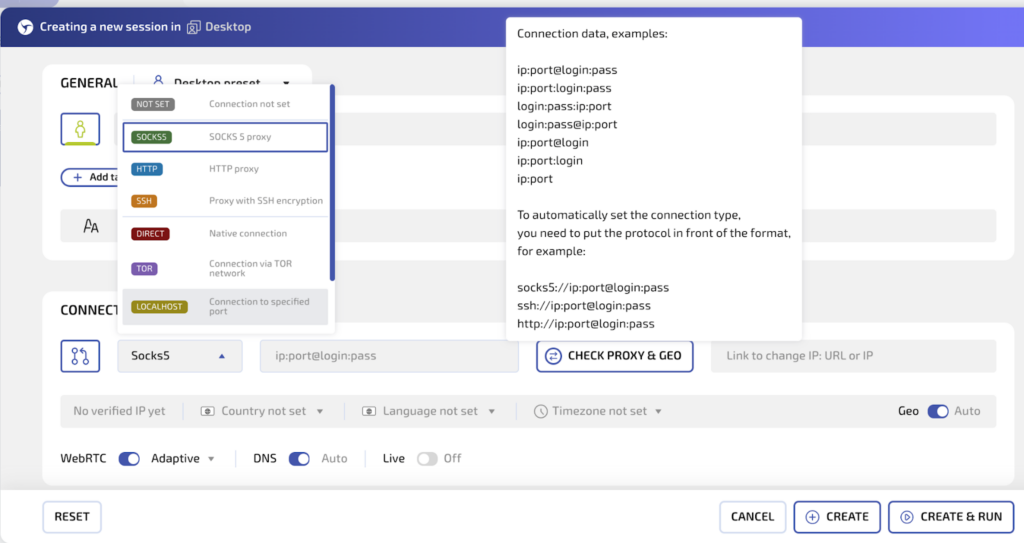Click the CHECK PROXY & GEO button
The height and width of the screenshot is (543, 1024).
click(614, 356)
